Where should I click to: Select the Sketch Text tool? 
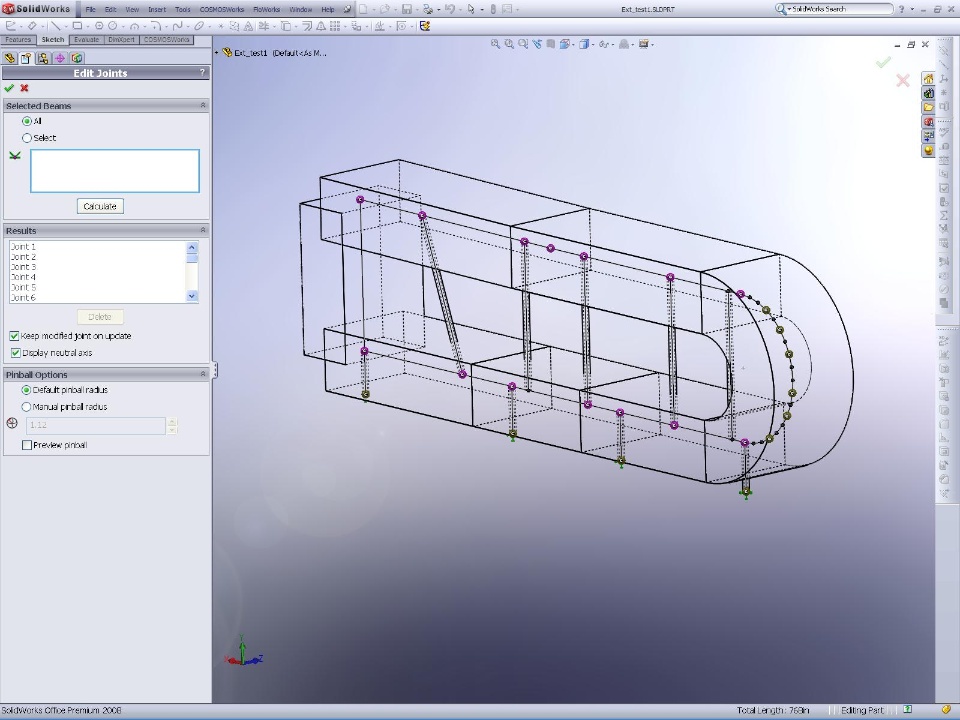point(248,26)
